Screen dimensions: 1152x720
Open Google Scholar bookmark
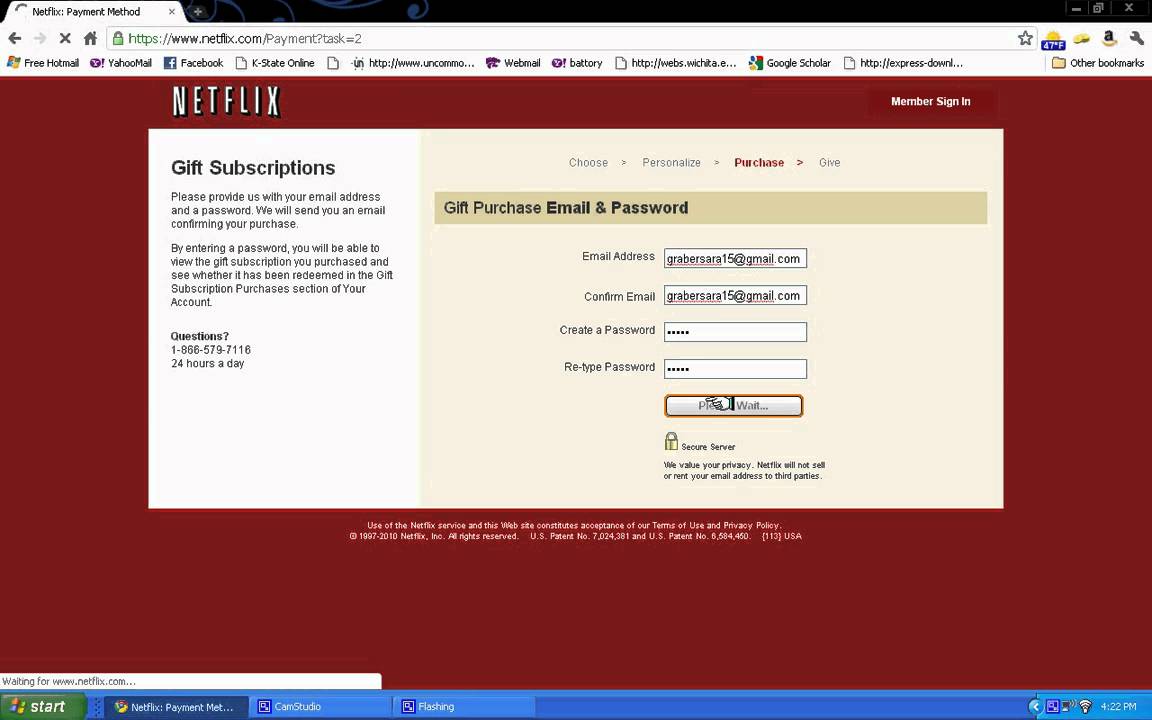[x=790, y=63]
